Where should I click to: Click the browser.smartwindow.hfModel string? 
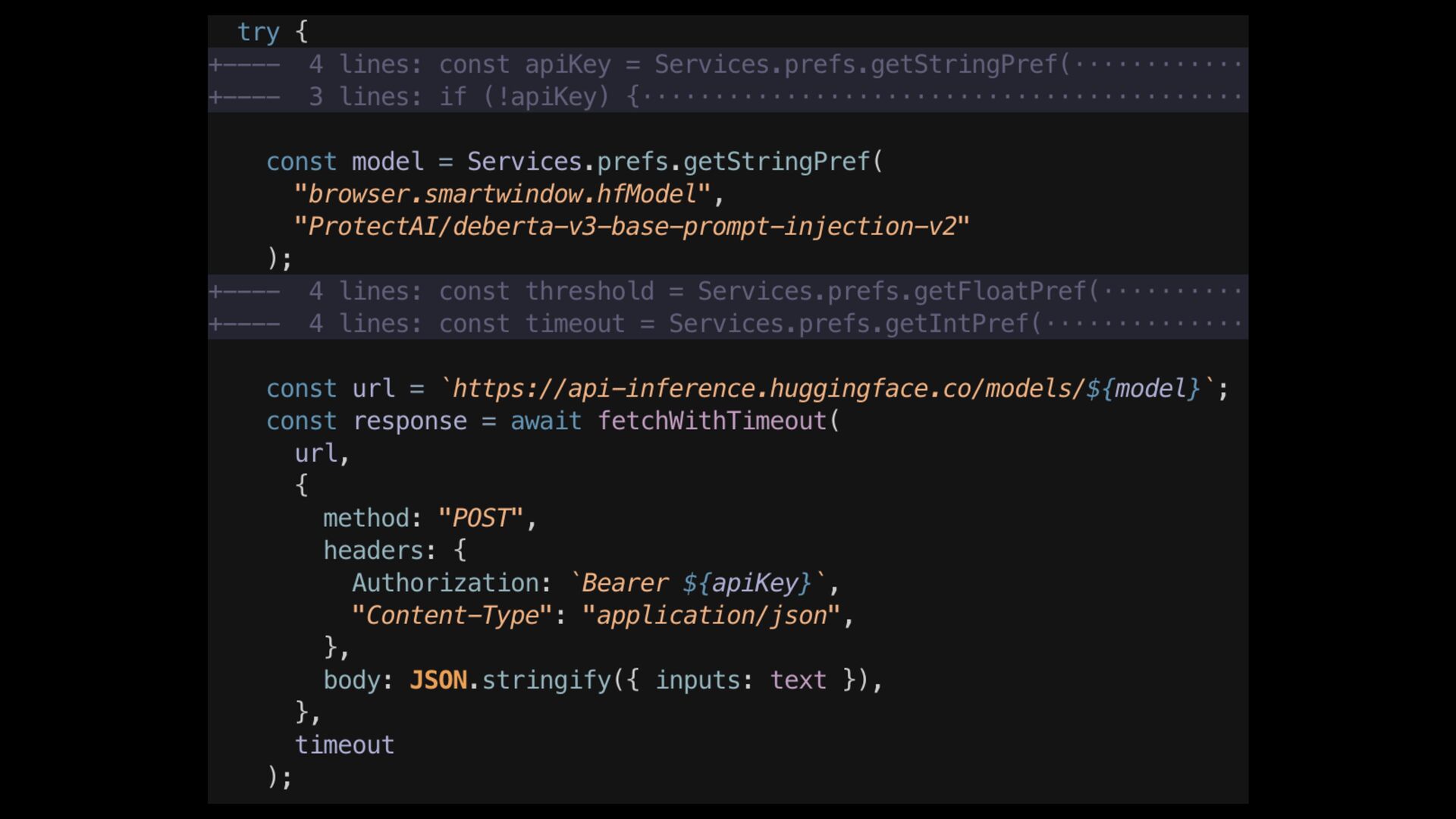502,195
